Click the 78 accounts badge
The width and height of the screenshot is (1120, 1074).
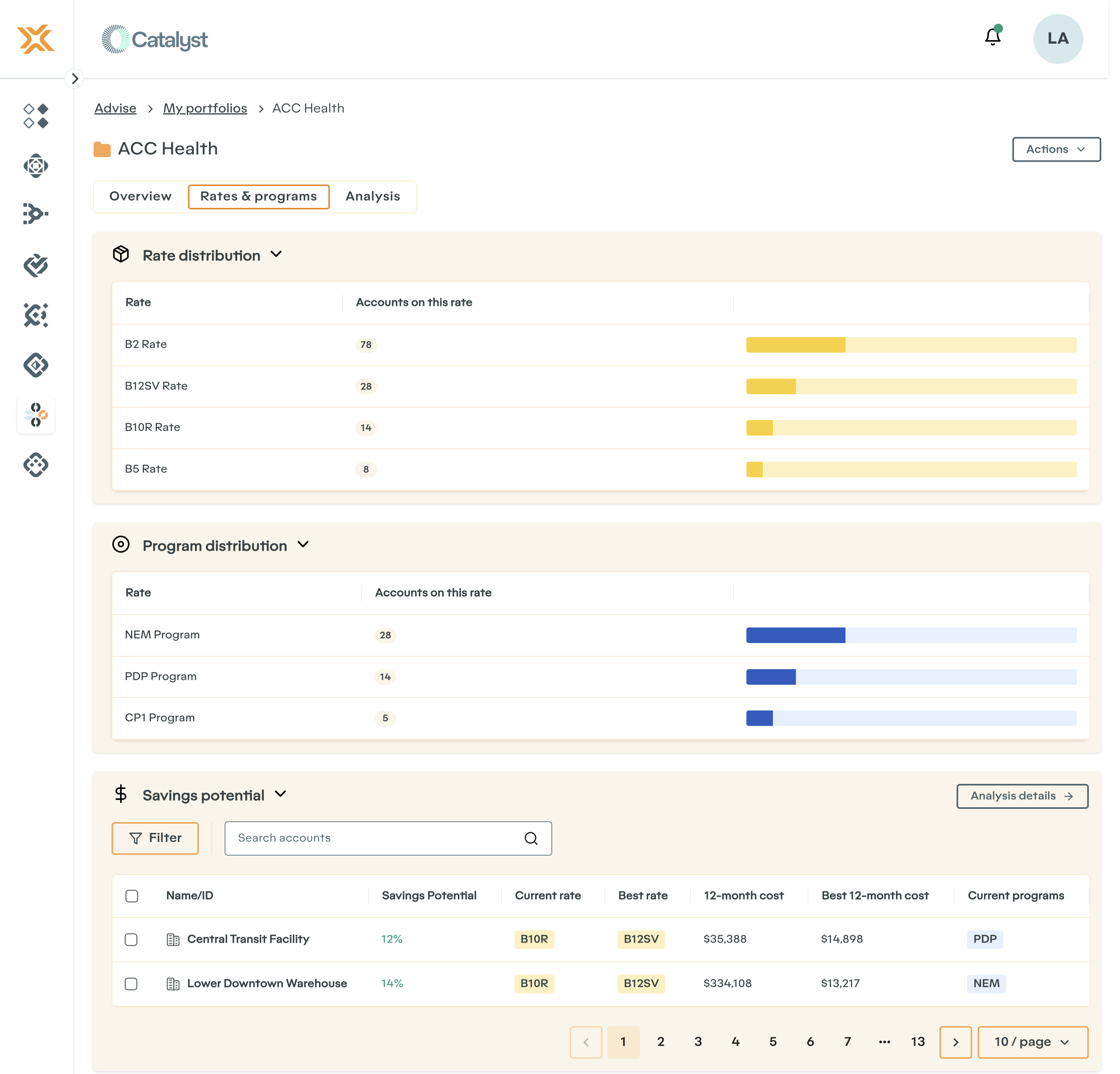click(366, 345)
